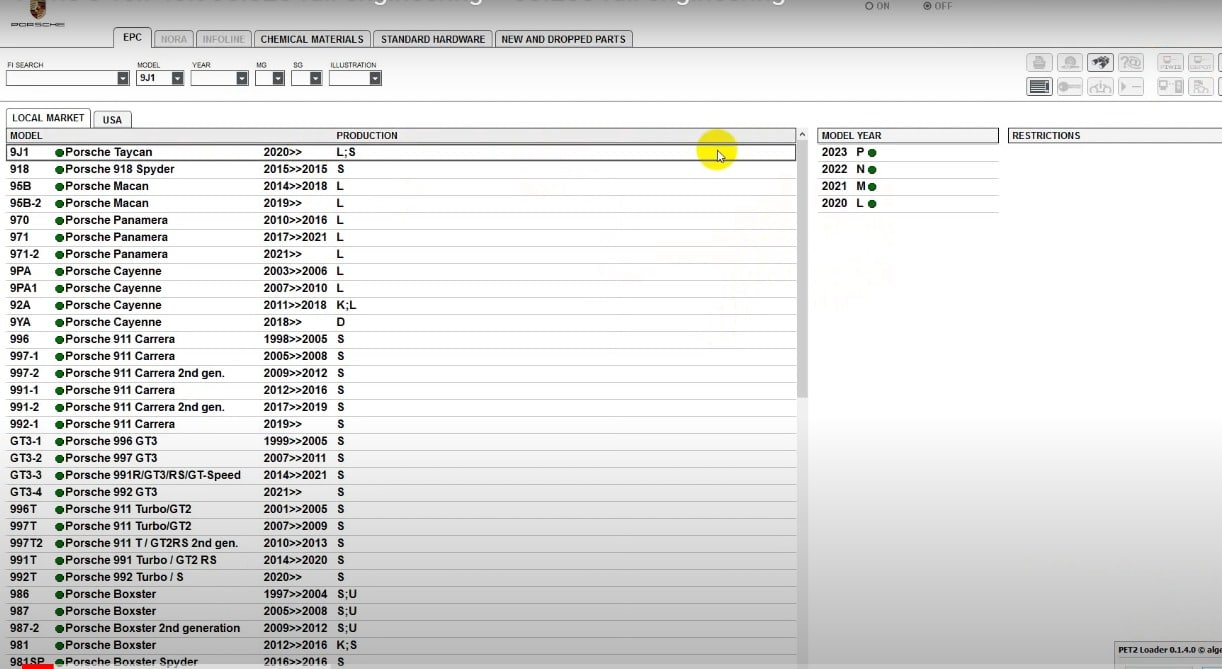Select model year 2022 N
The width and height of the screenshot is (1222, 669).
[908, 169]
